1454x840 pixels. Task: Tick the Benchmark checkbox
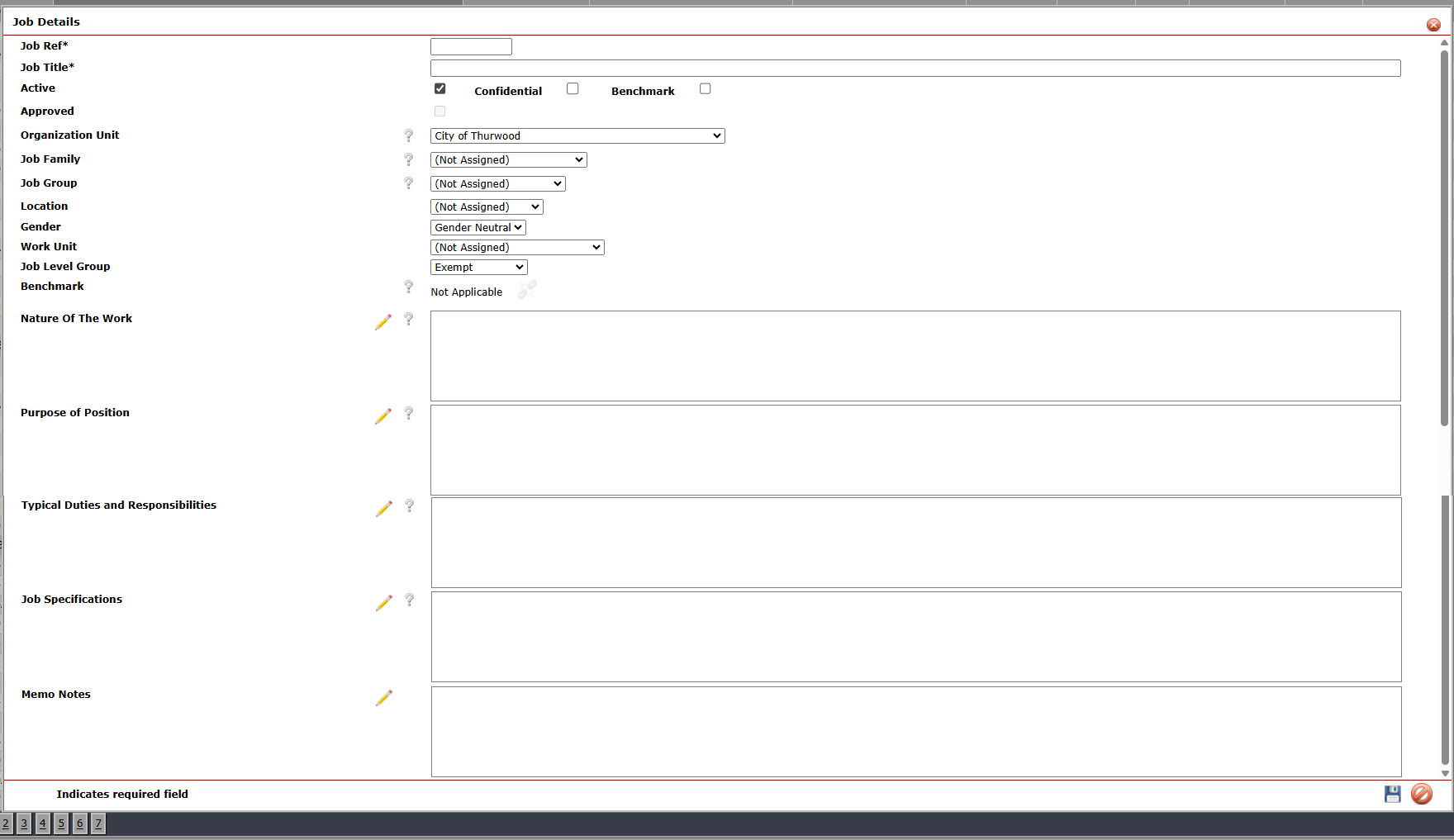click(x=705, y=88)
